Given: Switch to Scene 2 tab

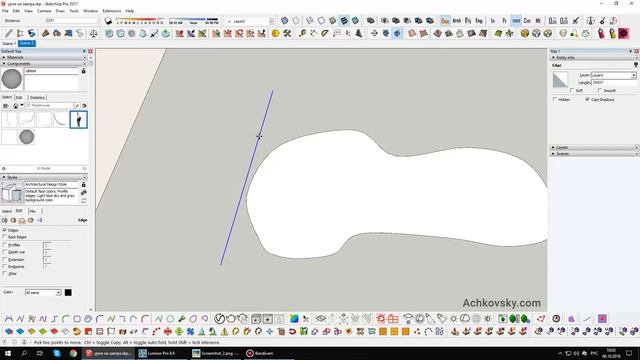Looking at the screenshot, I should 27,43.
